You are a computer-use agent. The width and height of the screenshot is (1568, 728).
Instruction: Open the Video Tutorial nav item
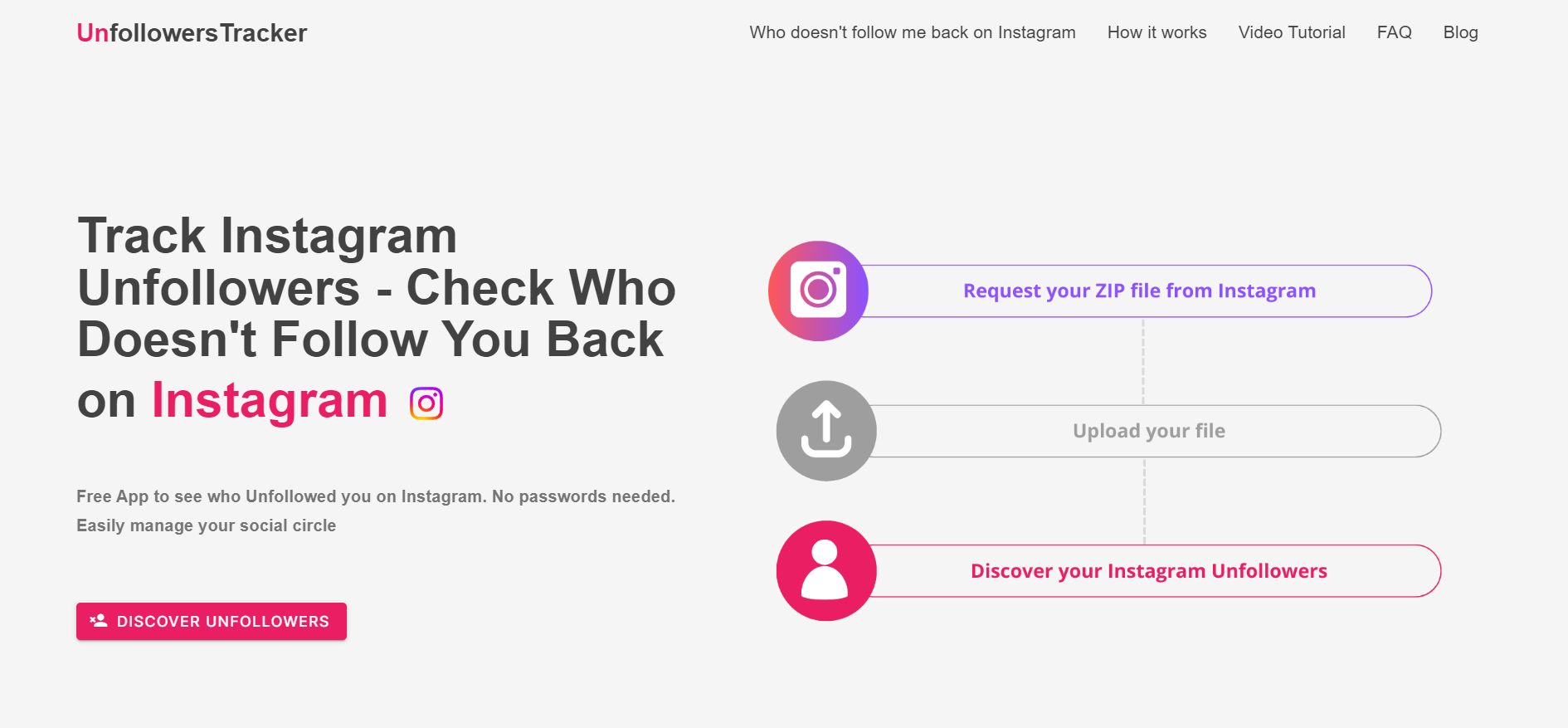(1291, 32)
